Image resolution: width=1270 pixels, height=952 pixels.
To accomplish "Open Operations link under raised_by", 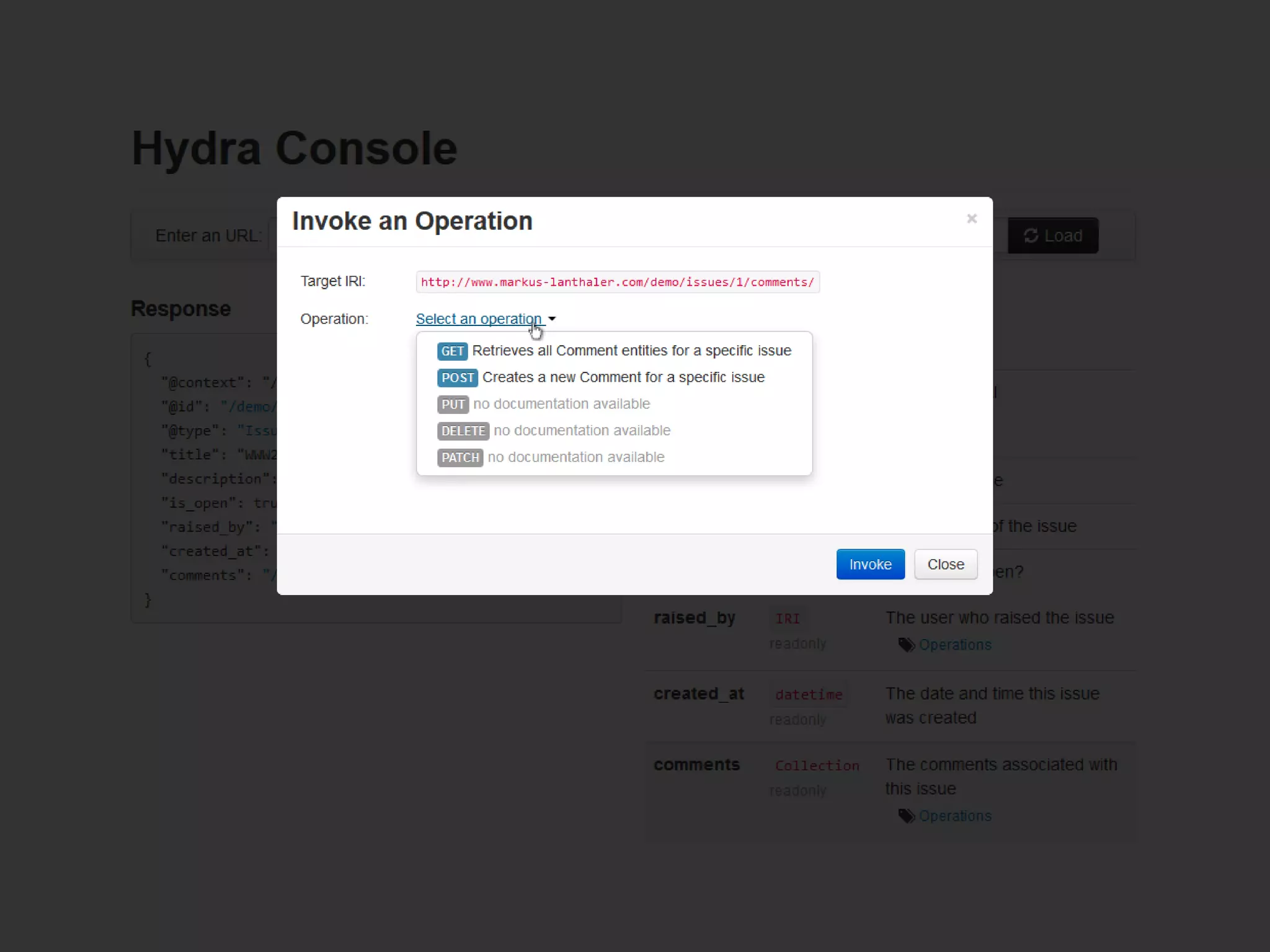I will tap(955, 645).
